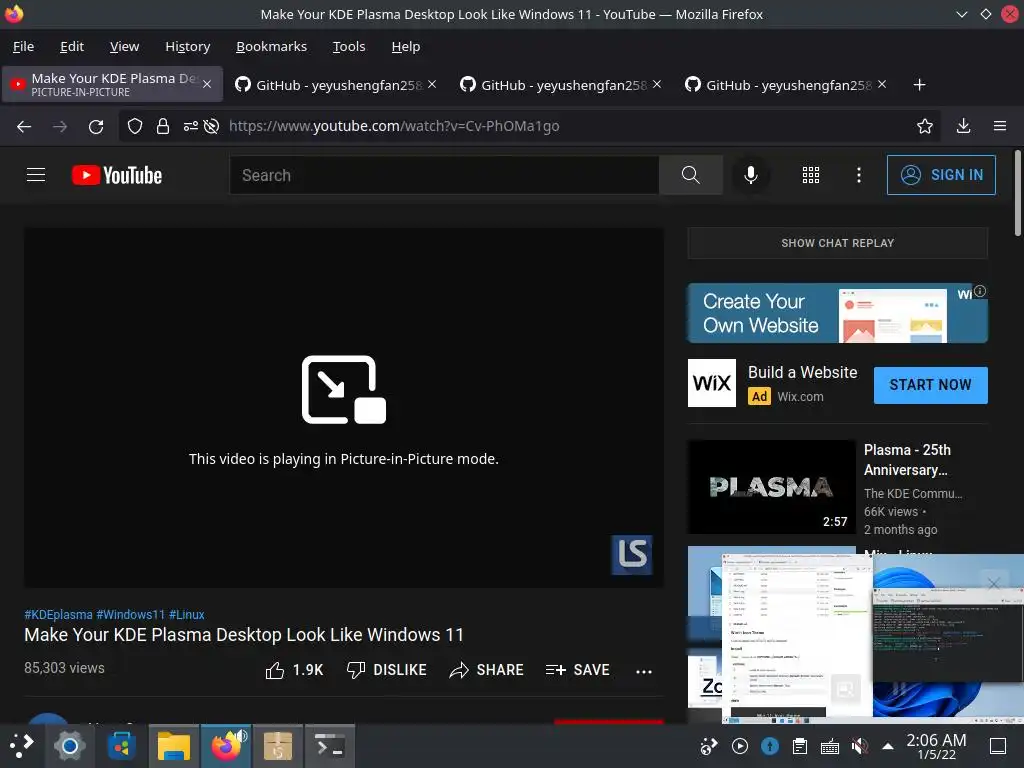
Task: Dislike the video with thumbs down
Action: (386, 670)
